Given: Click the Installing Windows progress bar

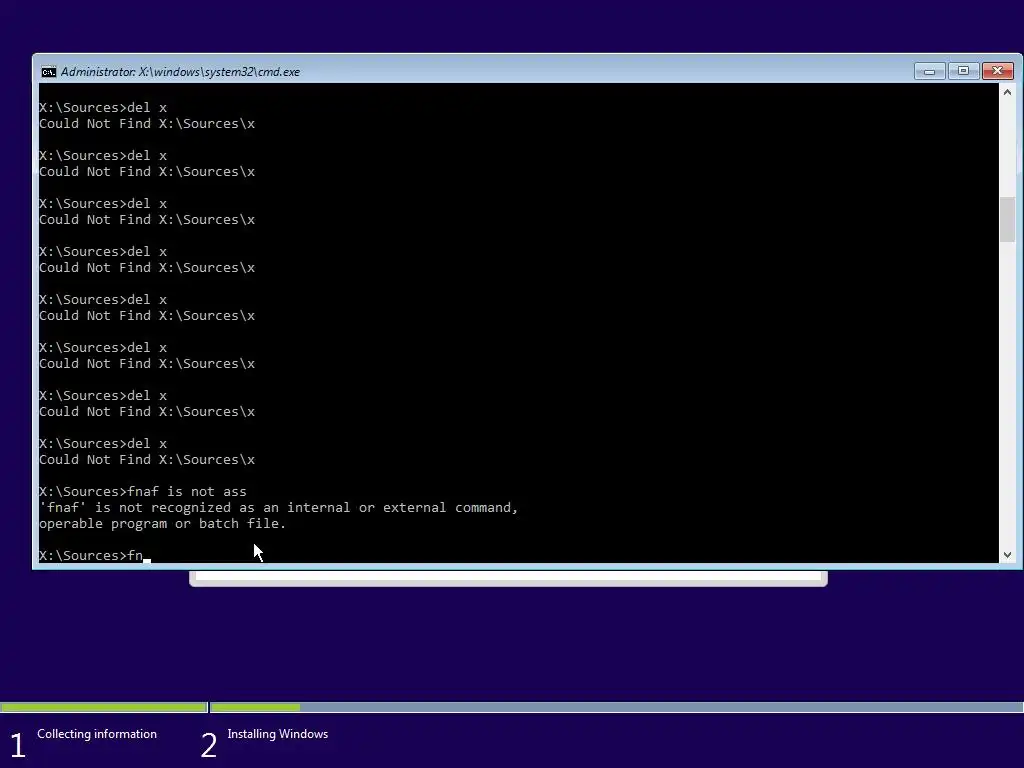Looking at the screenshot, I should point(616,707).
